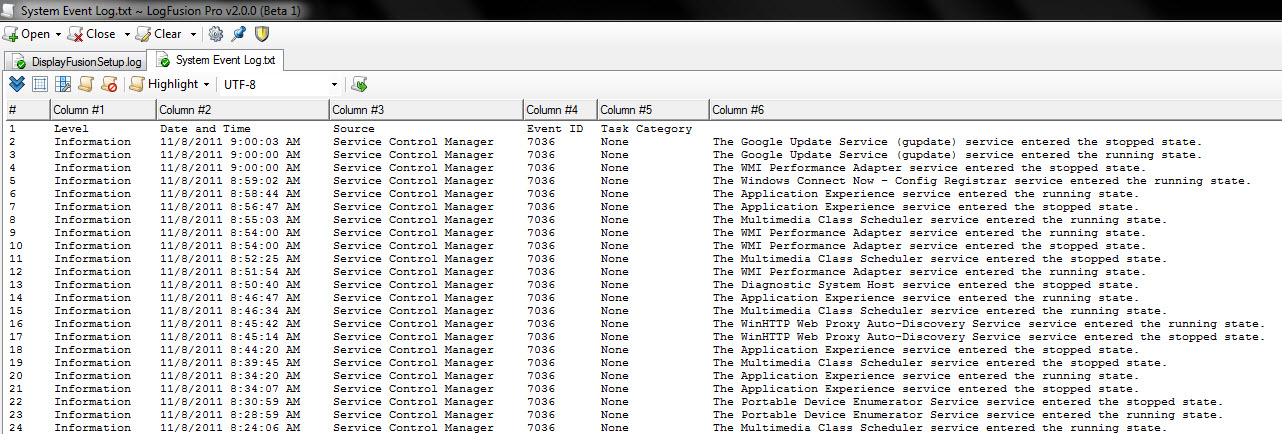This screenshot has height=434, width=1282.
Task: Click the grid with wrench icon
Action: pyautogui.click(x=63, y=84)
